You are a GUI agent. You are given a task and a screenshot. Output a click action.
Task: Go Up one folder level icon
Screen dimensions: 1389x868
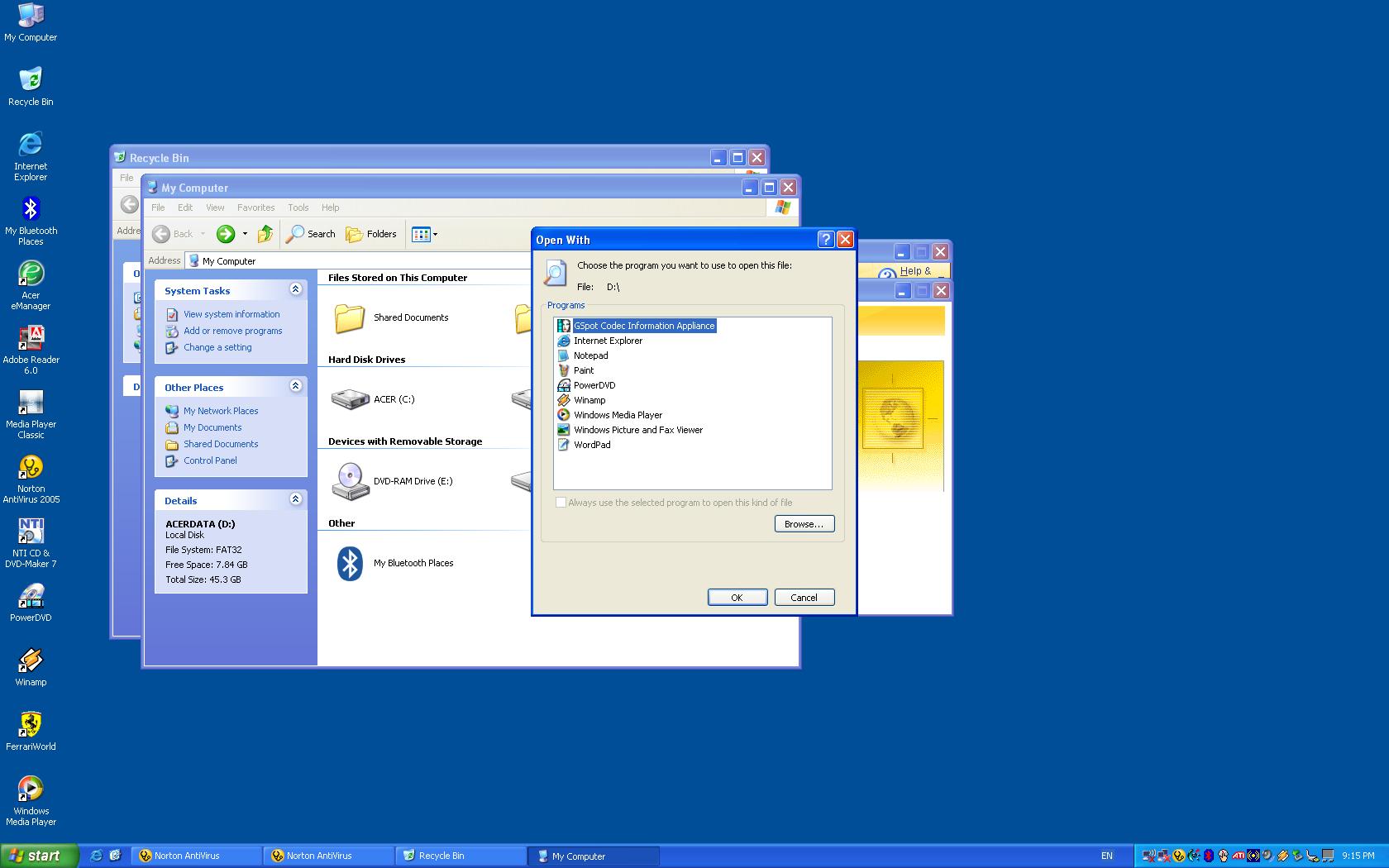265,234
